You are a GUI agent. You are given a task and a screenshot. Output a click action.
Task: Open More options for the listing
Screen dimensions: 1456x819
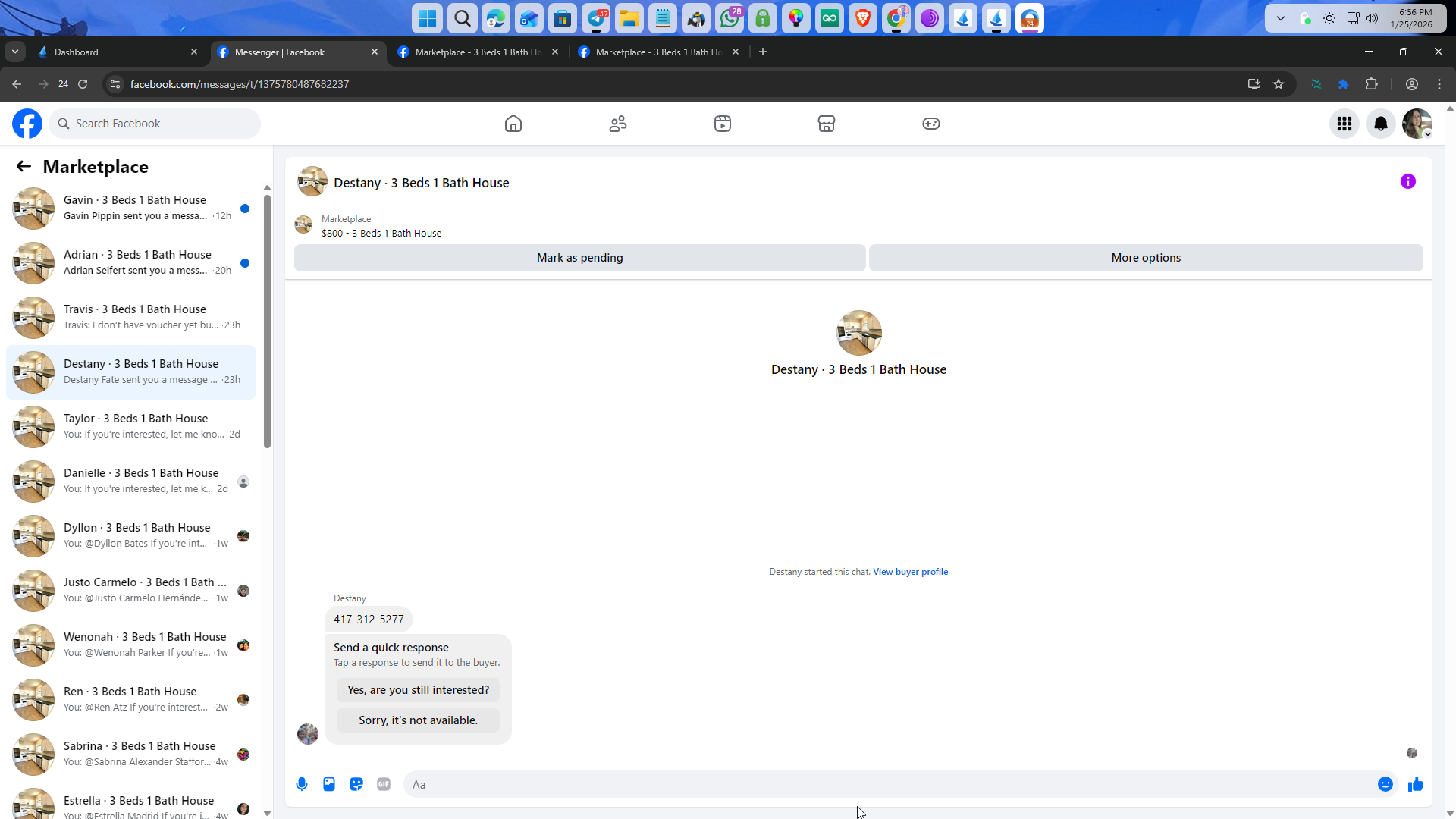(x=1146, y=258)
